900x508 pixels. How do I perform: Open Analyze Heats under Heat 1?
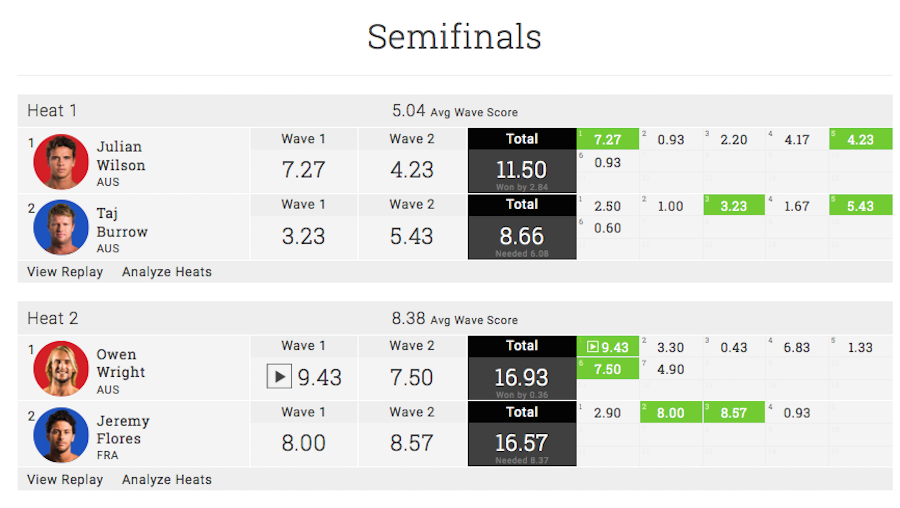click(x=167, y=272)
